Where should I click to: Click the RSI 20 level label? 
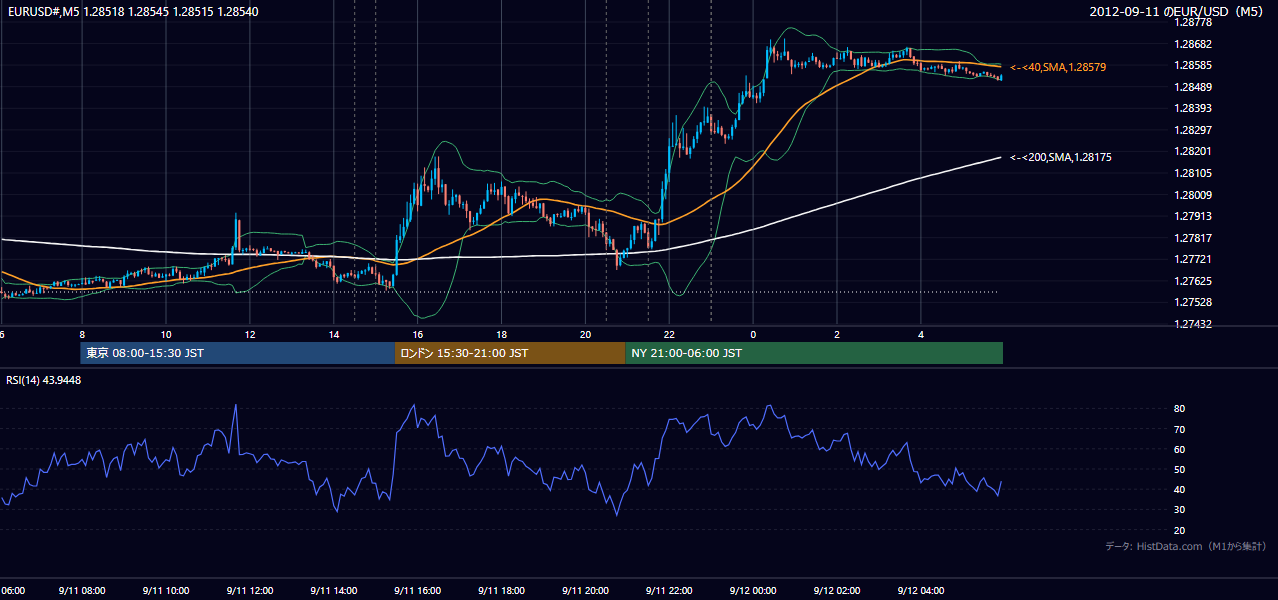pos(1179,530)
